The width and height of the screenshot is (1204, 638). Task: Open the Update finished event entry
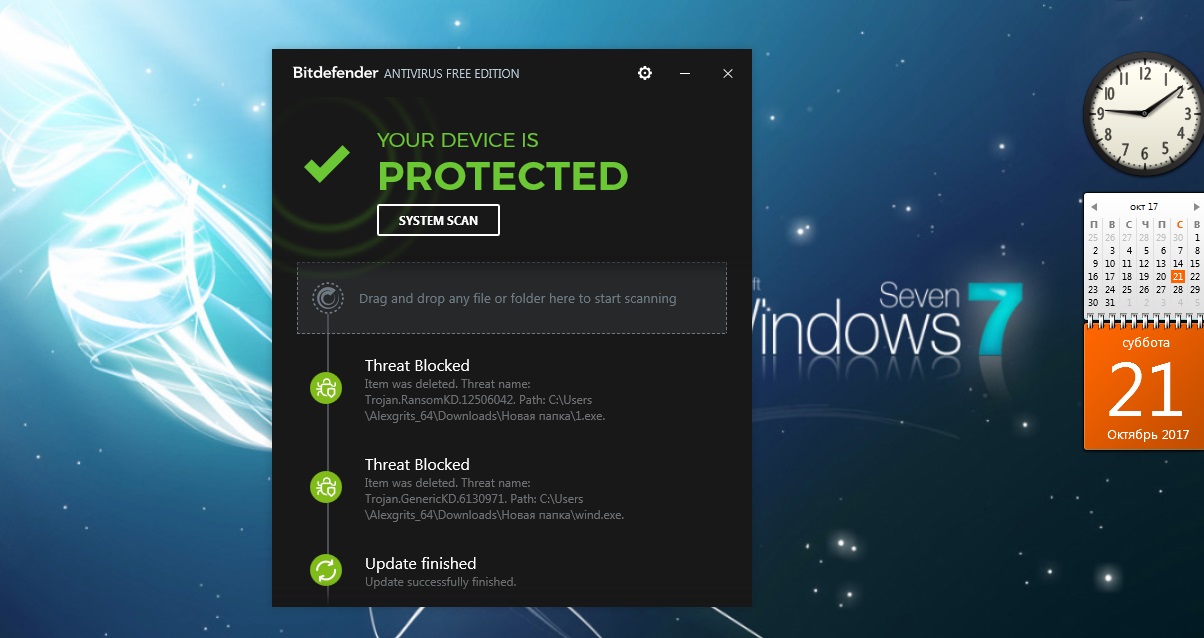[440, 571]
